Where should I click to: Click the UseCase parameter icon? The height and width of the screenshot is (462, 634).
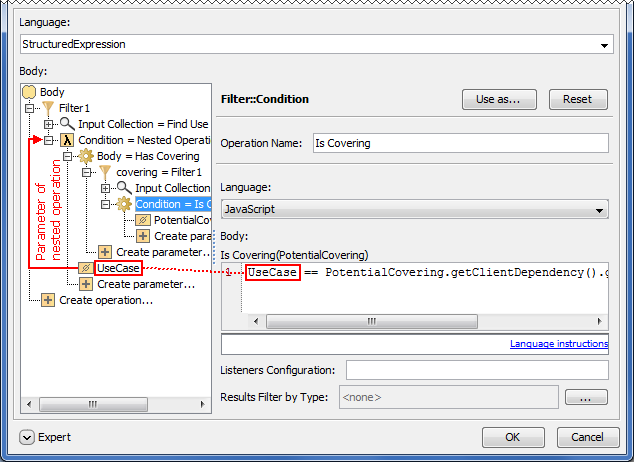[86, 268]
